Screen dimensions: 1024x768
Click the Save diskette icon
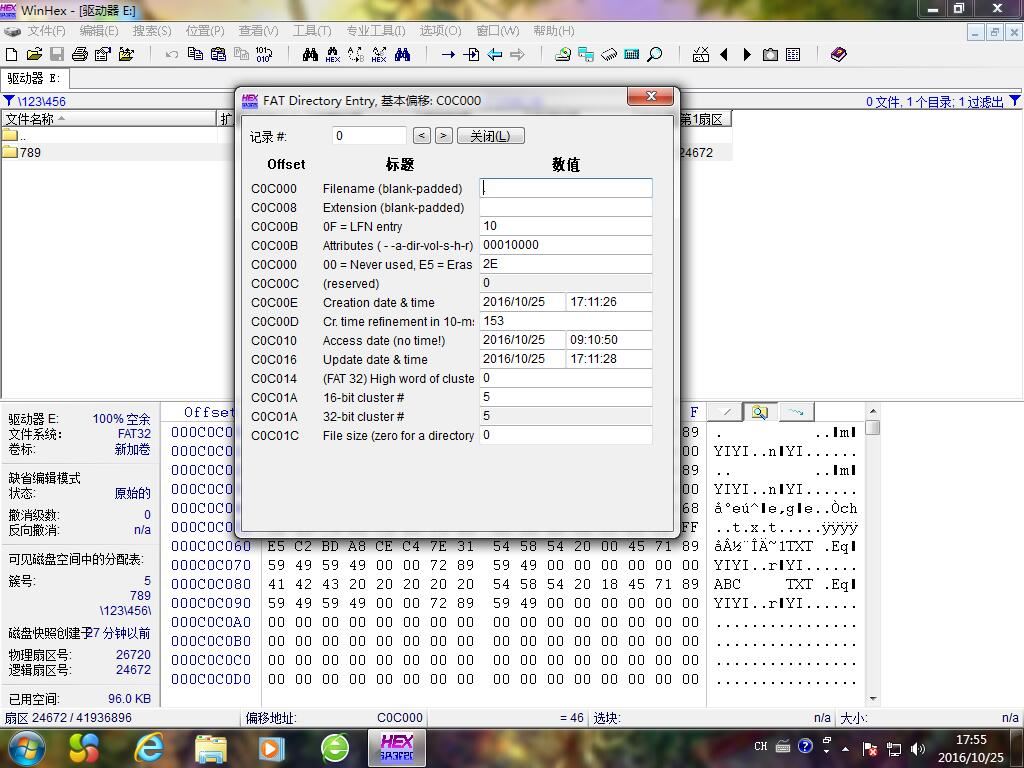click(x=57, y=55)
